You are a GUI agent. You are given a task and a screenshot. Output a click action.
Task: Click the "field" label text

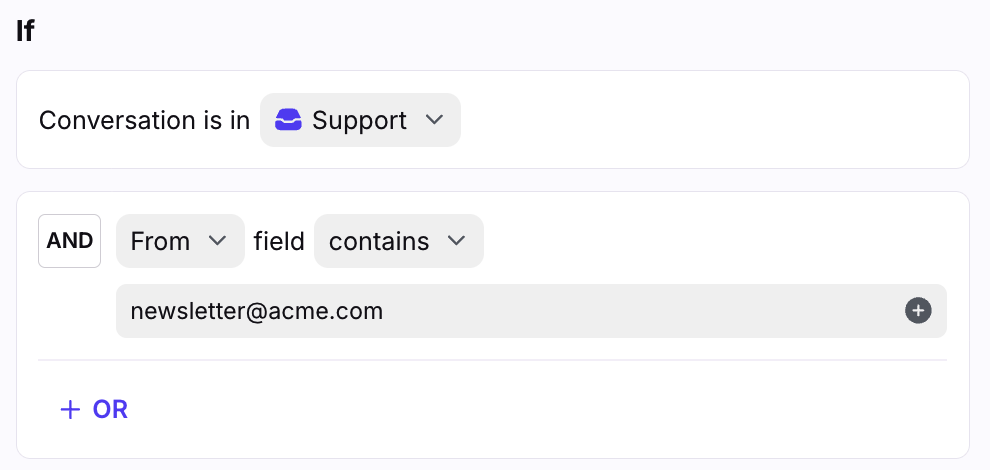click(279, 241)
